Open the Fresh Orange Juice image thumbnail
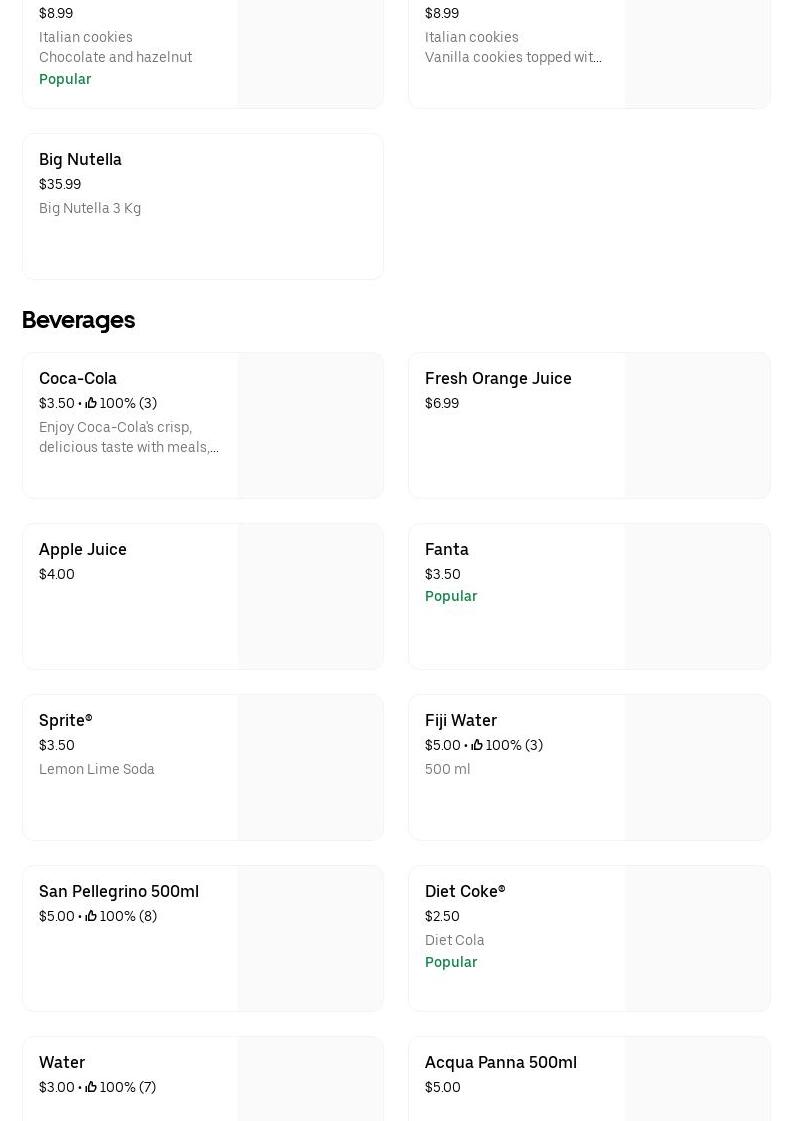 coord(697,425)
